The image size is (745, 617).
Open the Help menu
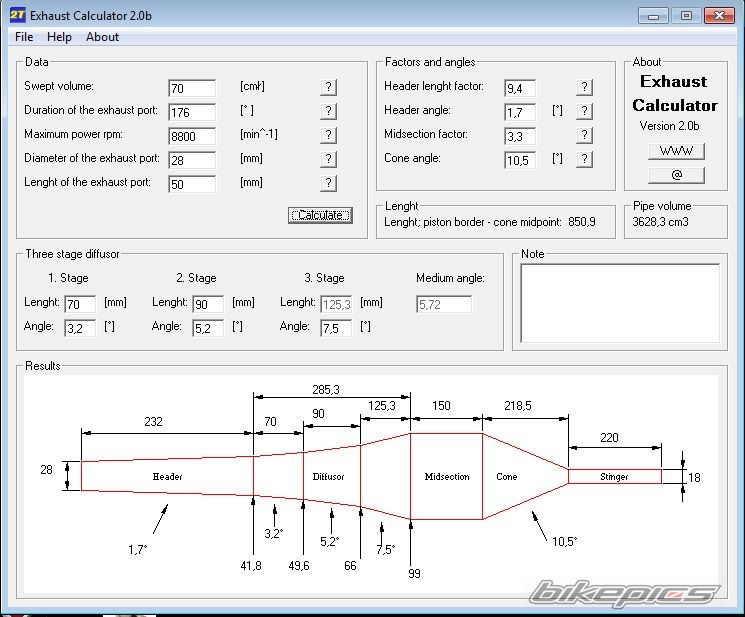(x=59, y=37)
